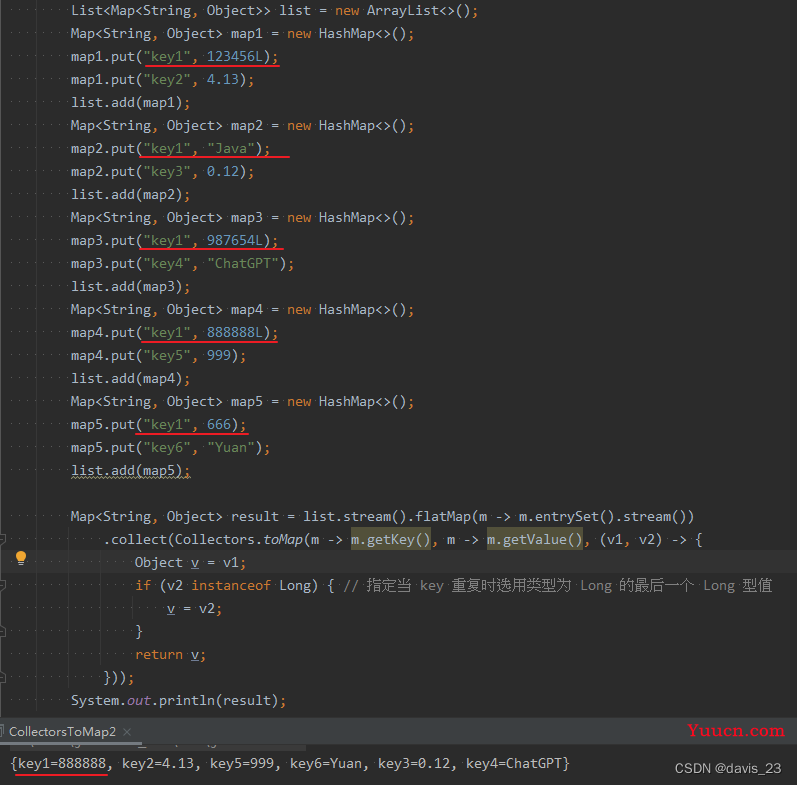The image size is (797, 785).
Task: Place cursor on map4.put("key1", 888888L)
Action: (x=174, y=333)
